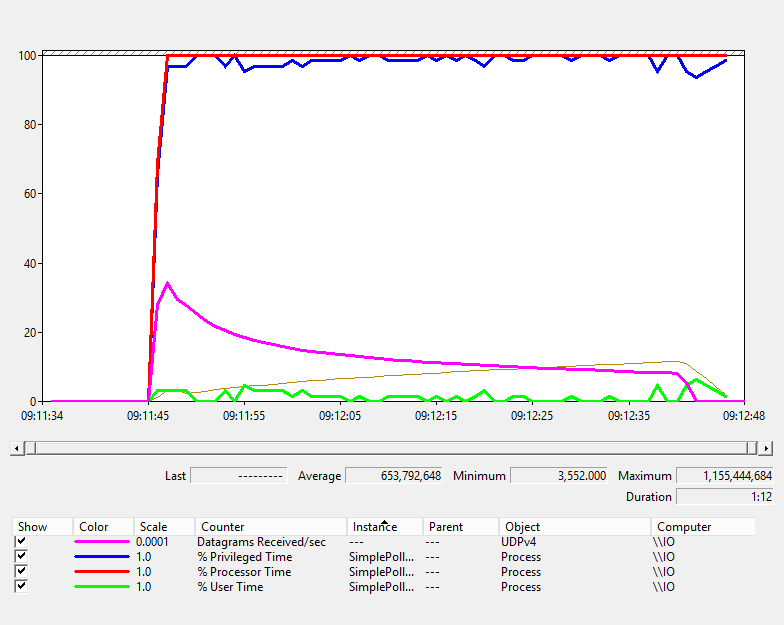Click the time range scrollbar left arrow
Screen dimensions: 784x625
pos(16,448)
